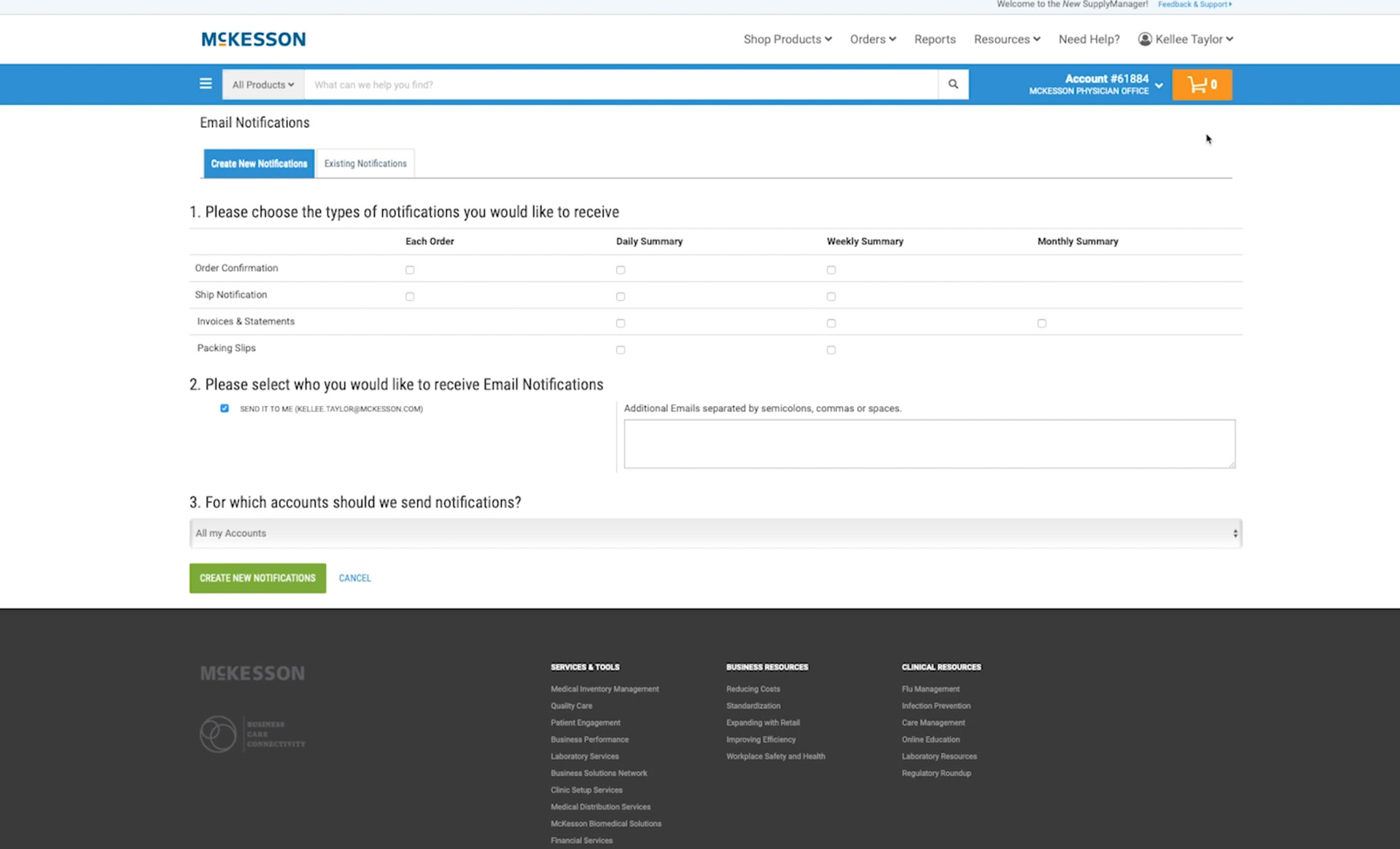Check Invoices & Statements Monthly Summary
The width and height of the screenshot is (1400, 849).
click(x=1042, y=323)
